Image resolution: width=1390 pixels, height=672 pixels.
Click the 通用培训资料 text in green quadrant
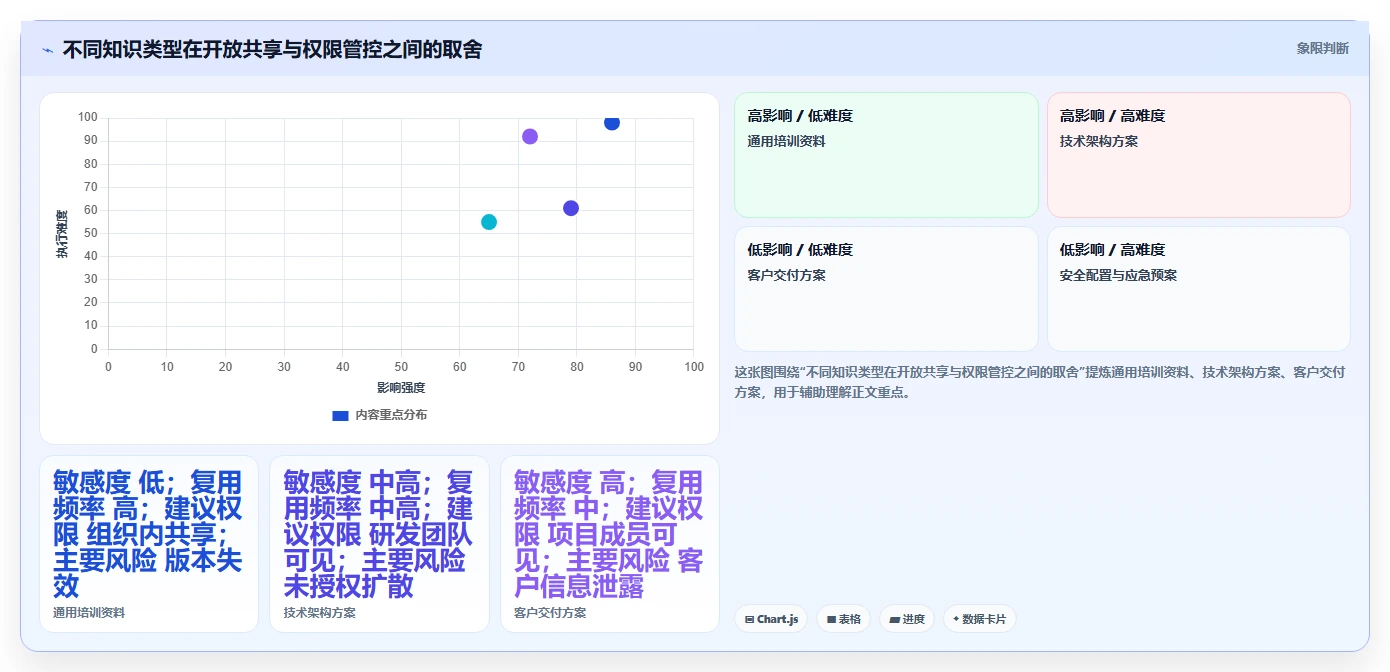[786, 141]
